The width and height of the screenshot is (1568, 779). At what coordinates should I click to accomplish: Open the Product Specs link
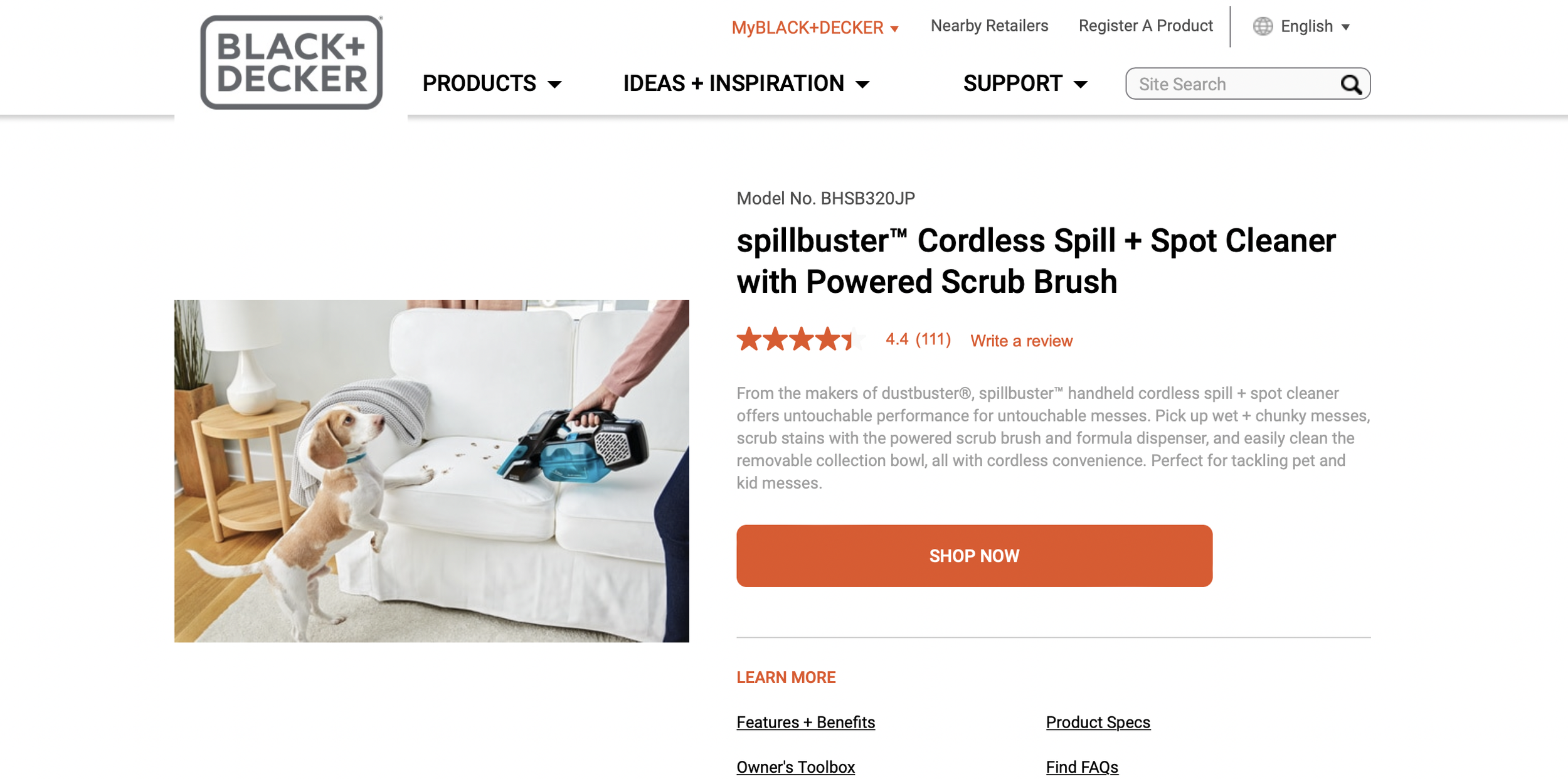pyautogui.click(x=1098, y=722)
